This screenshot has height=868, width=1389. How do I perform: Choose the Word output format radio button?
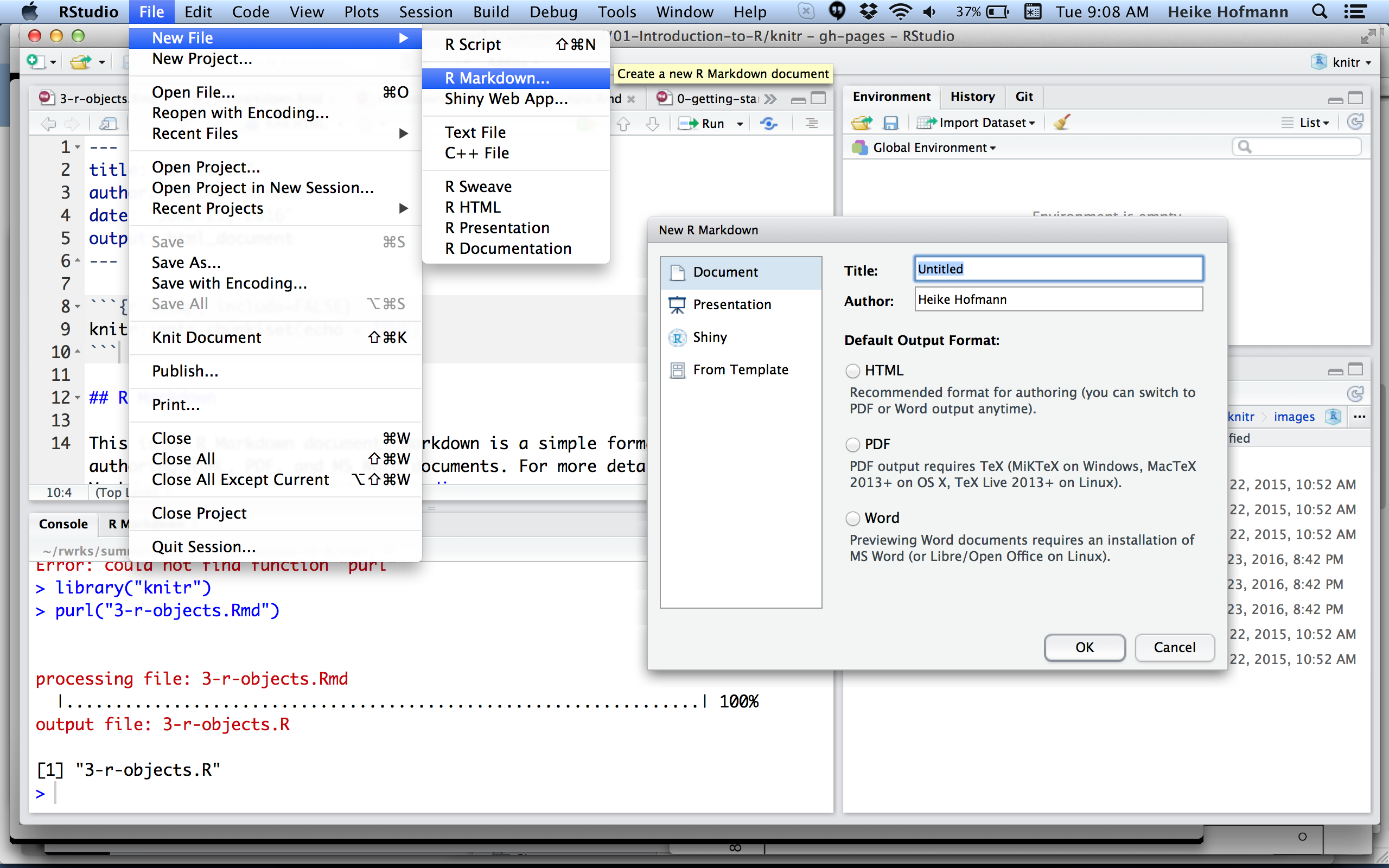(853, 519)
